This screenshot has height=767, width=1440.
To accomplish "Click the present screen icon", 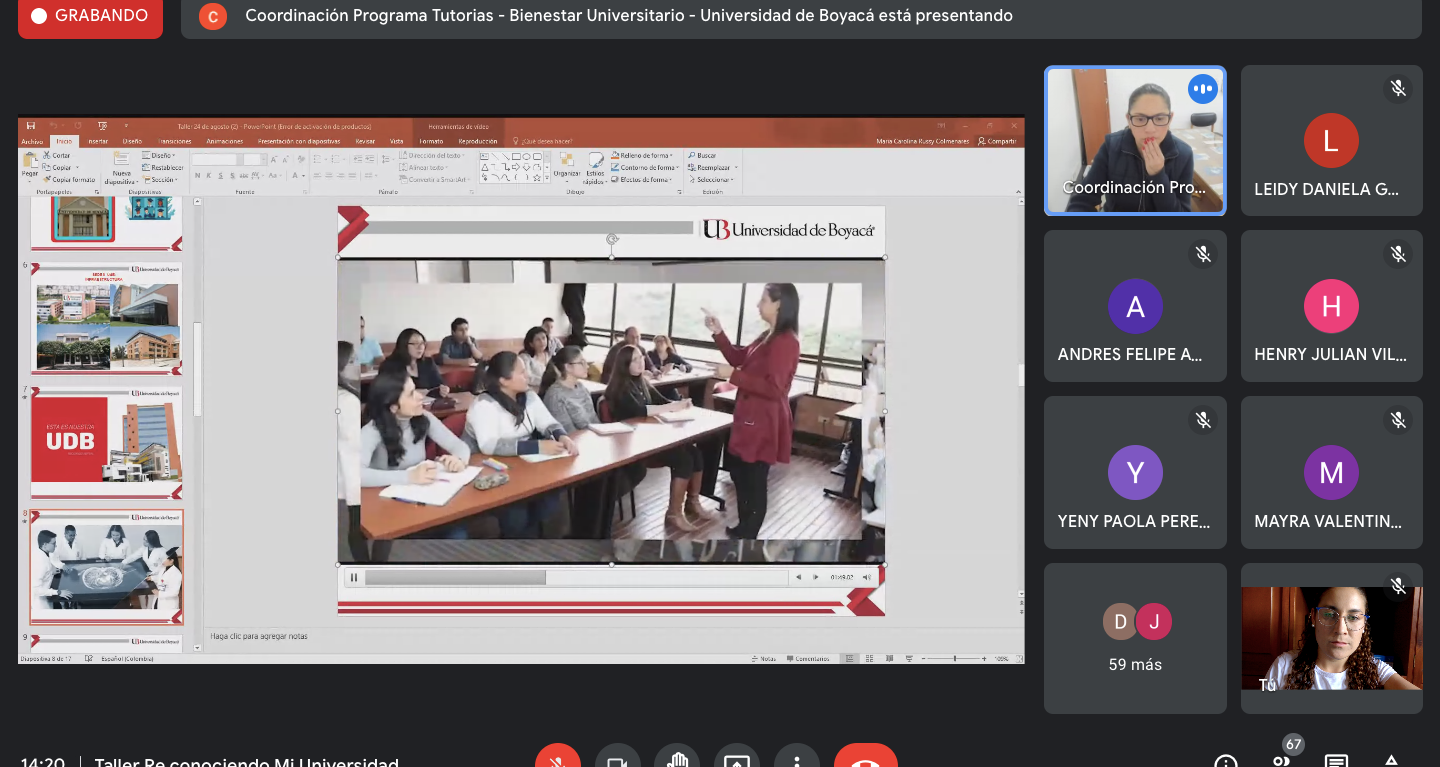I will (x=737, y=758).
